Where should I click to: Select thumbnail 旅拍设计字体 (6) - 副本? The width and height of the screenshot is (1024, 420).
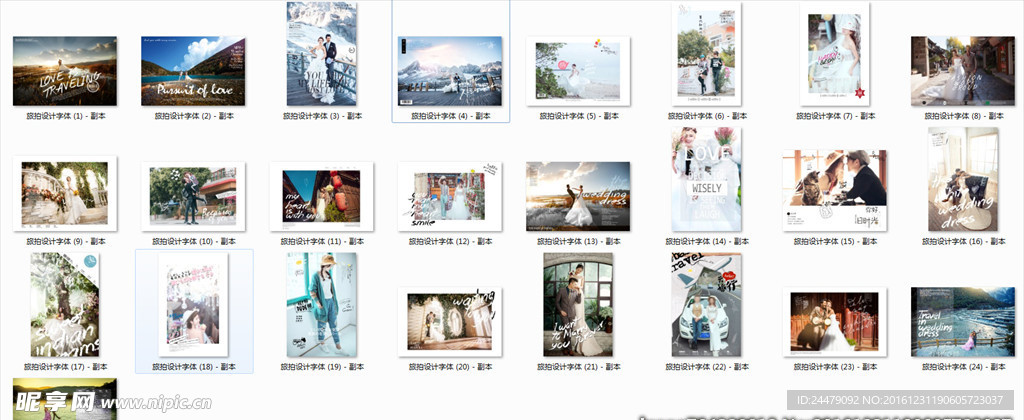coord(707,54)
